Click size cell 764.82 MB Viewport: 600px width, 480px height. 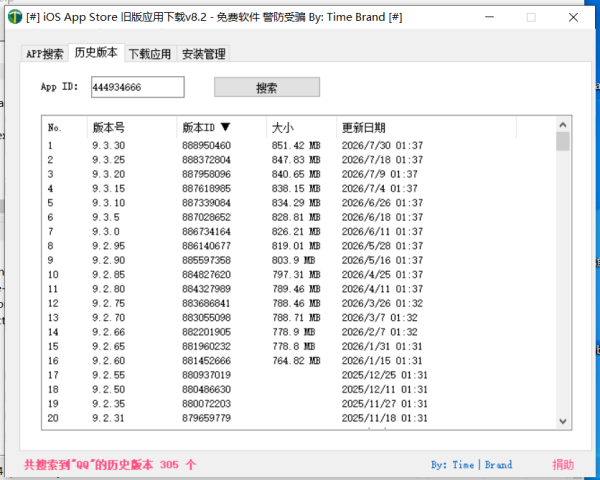(296, 361)
